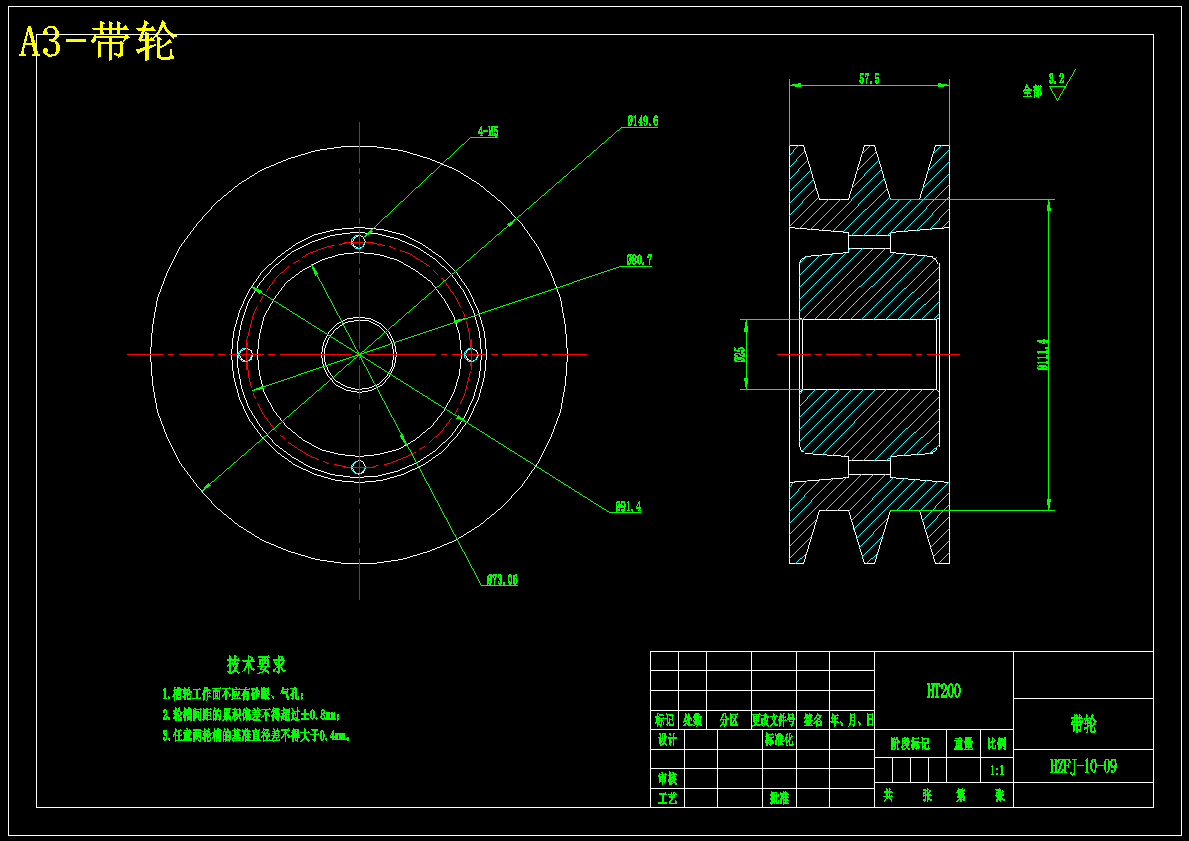Click the yellow "A3-带轮" sheet title

[97, 42]
